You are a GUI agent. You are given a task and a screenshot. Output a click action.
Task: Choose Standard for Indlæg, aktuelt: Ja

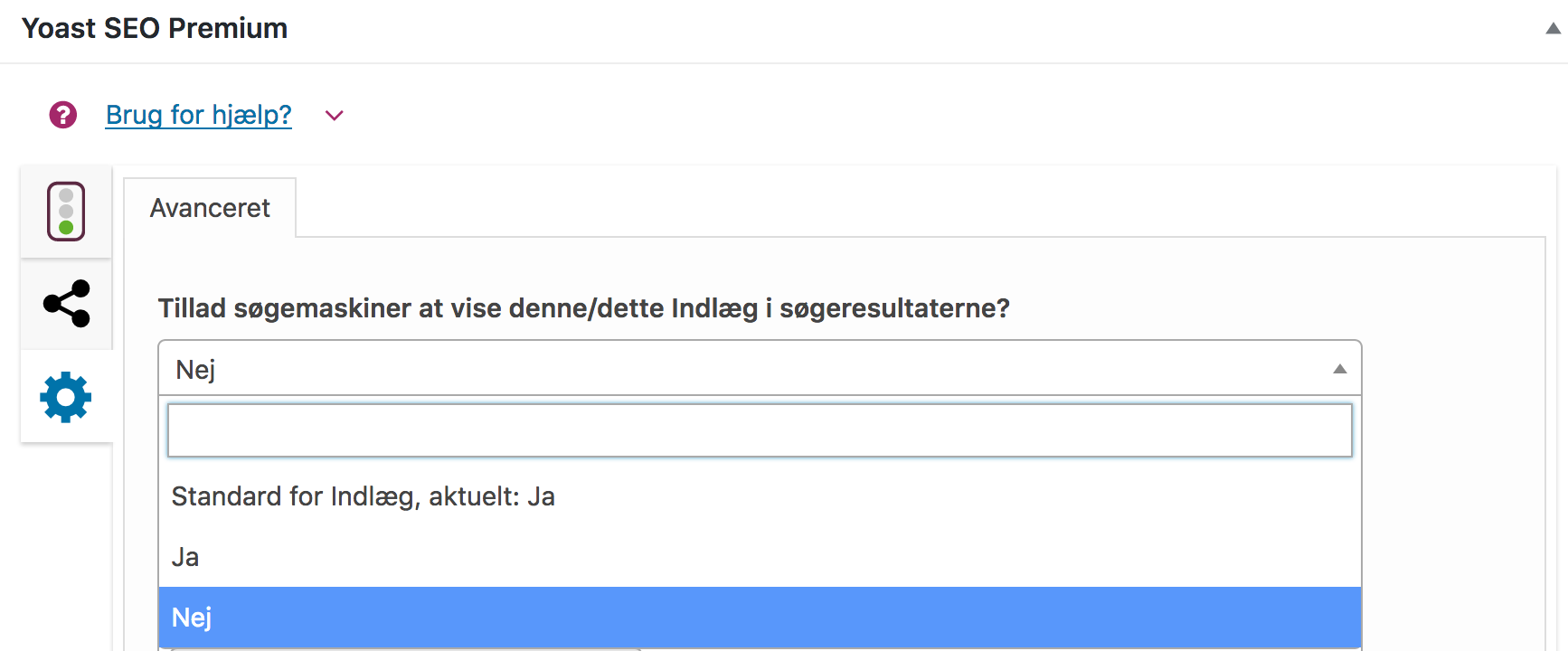coord(364,496)
